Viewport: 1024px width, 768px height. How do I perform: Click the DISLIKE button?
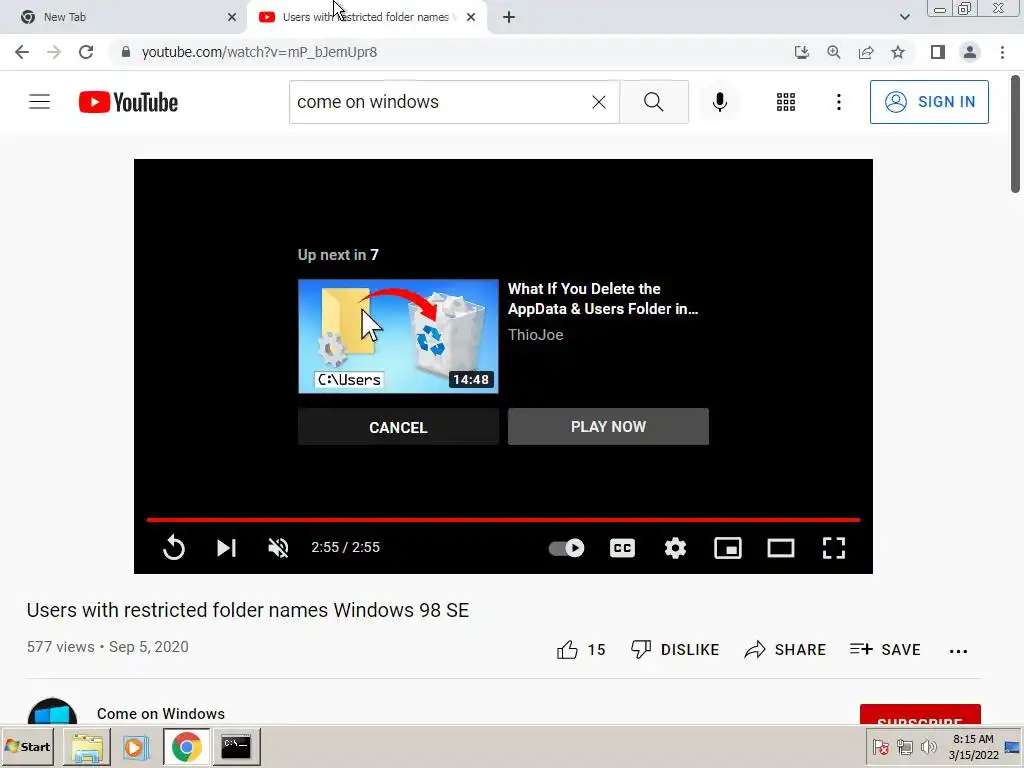[x=675, y=649]
